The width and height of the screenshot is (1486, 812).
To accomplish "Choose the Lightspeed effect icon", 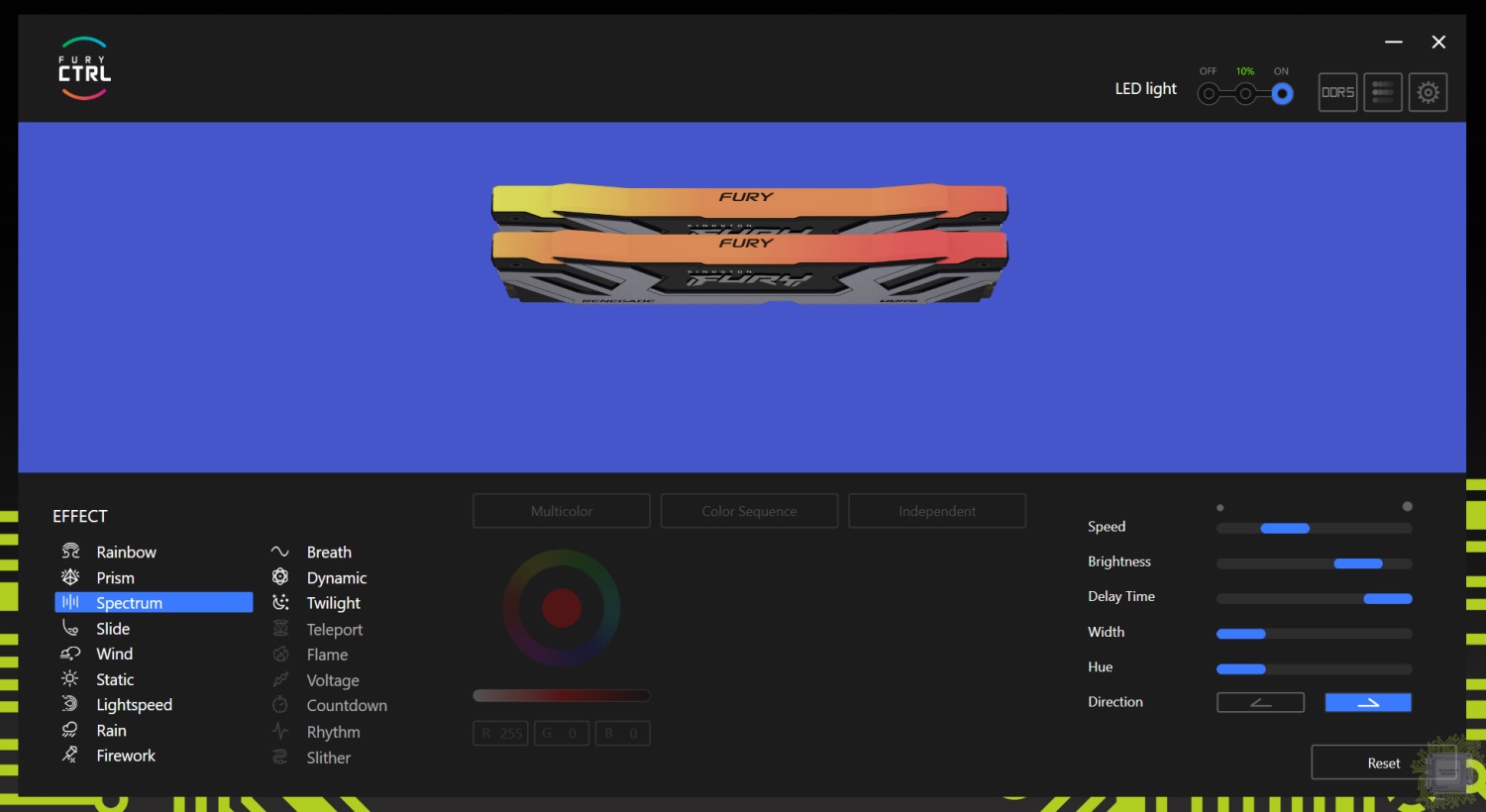I will click(x=70, y=704).
